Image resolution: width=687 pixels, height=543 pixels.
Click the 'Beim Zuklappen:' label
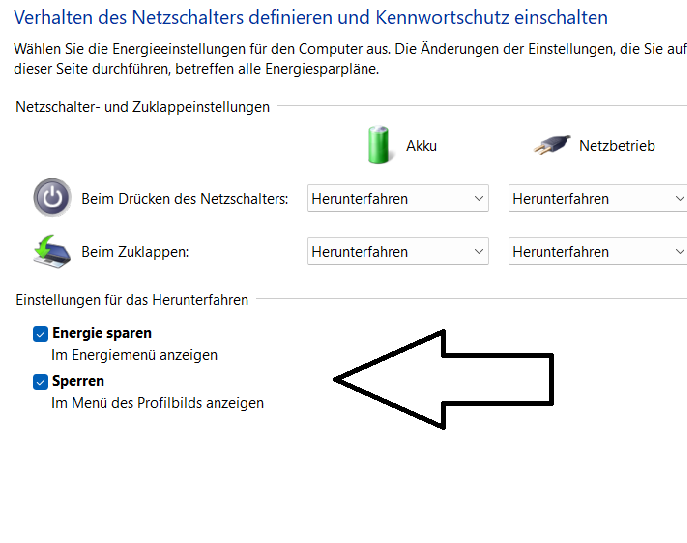(x=135, y=252)
